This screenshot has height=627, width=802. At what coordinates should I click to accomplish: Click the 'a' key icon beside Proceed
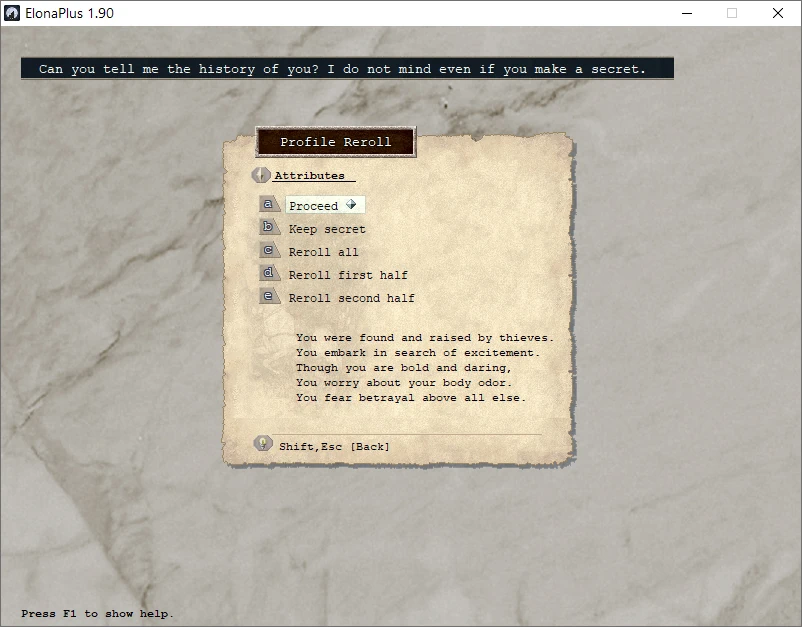269,204
